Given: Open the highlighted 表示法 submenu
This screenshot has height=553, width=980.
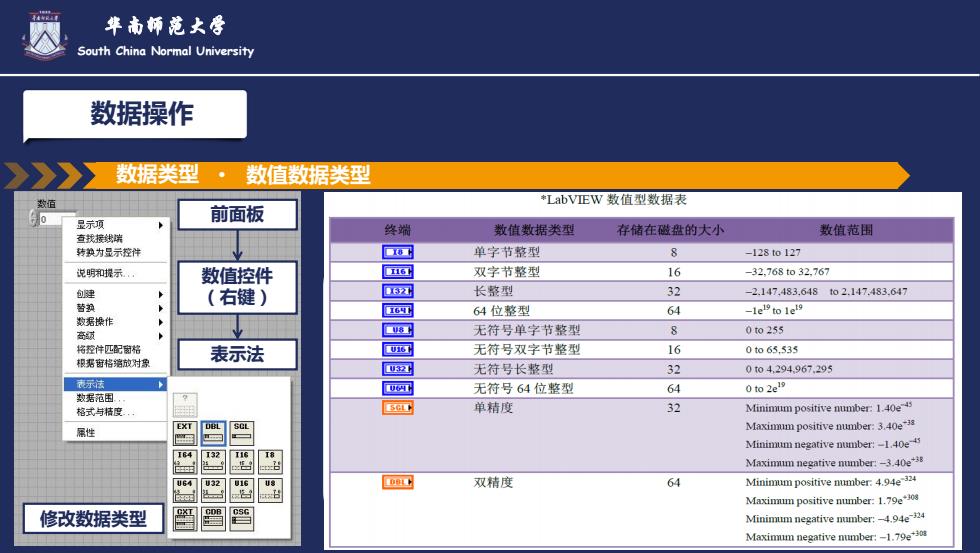Looking at the screenshot, I should pos(116,384).
